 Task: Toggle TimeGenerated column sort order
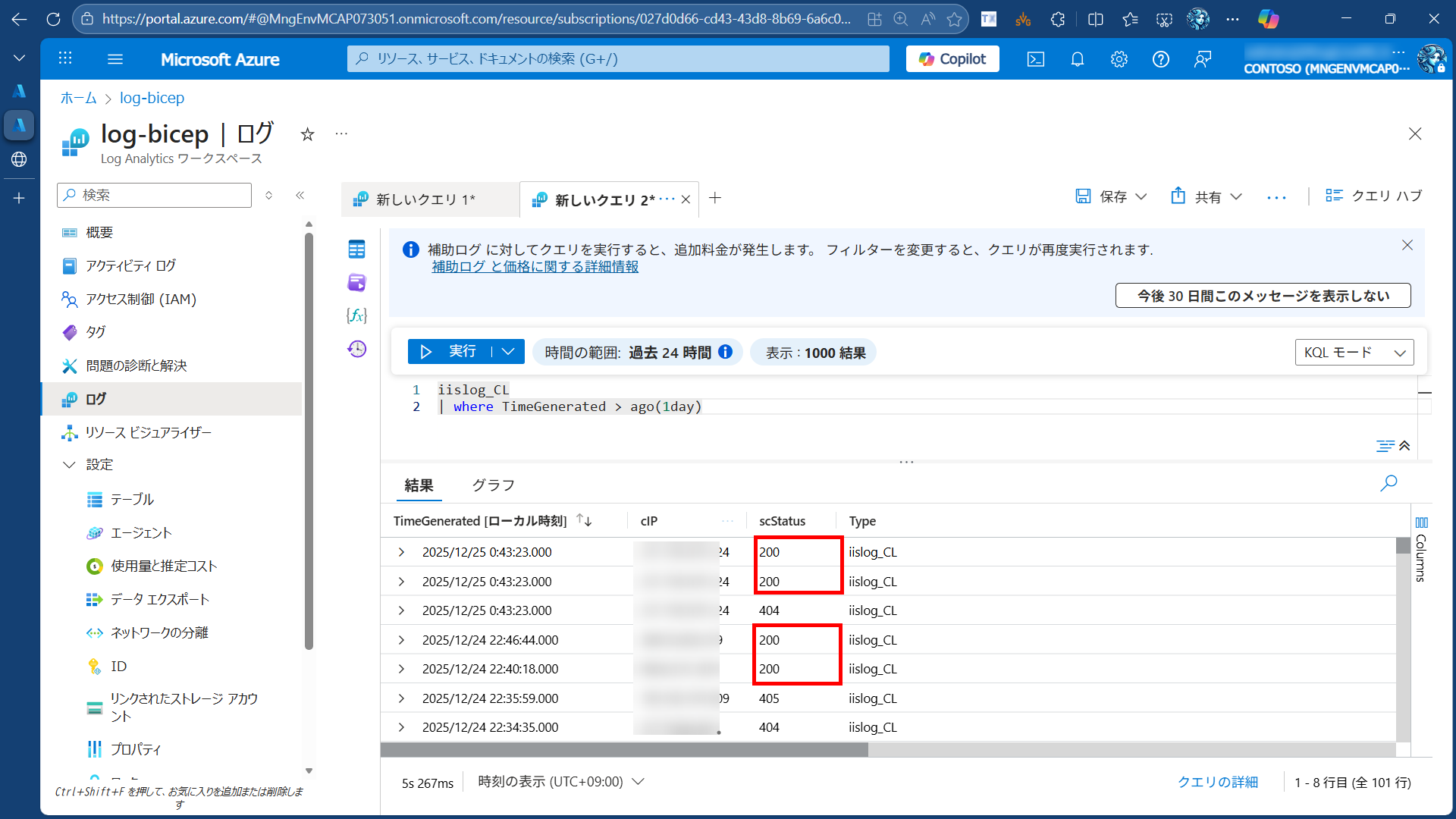584,520
